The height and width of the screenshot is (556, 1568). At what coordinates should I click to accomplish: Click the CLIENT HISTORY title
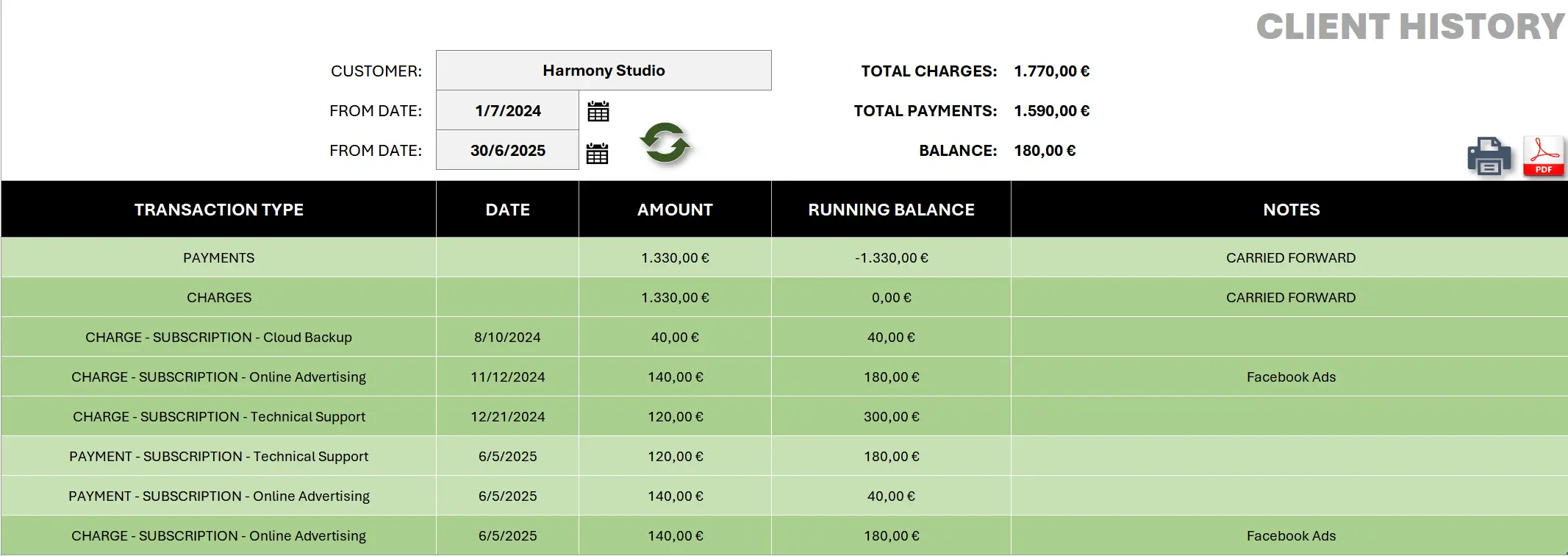[x=1410, y=26]
